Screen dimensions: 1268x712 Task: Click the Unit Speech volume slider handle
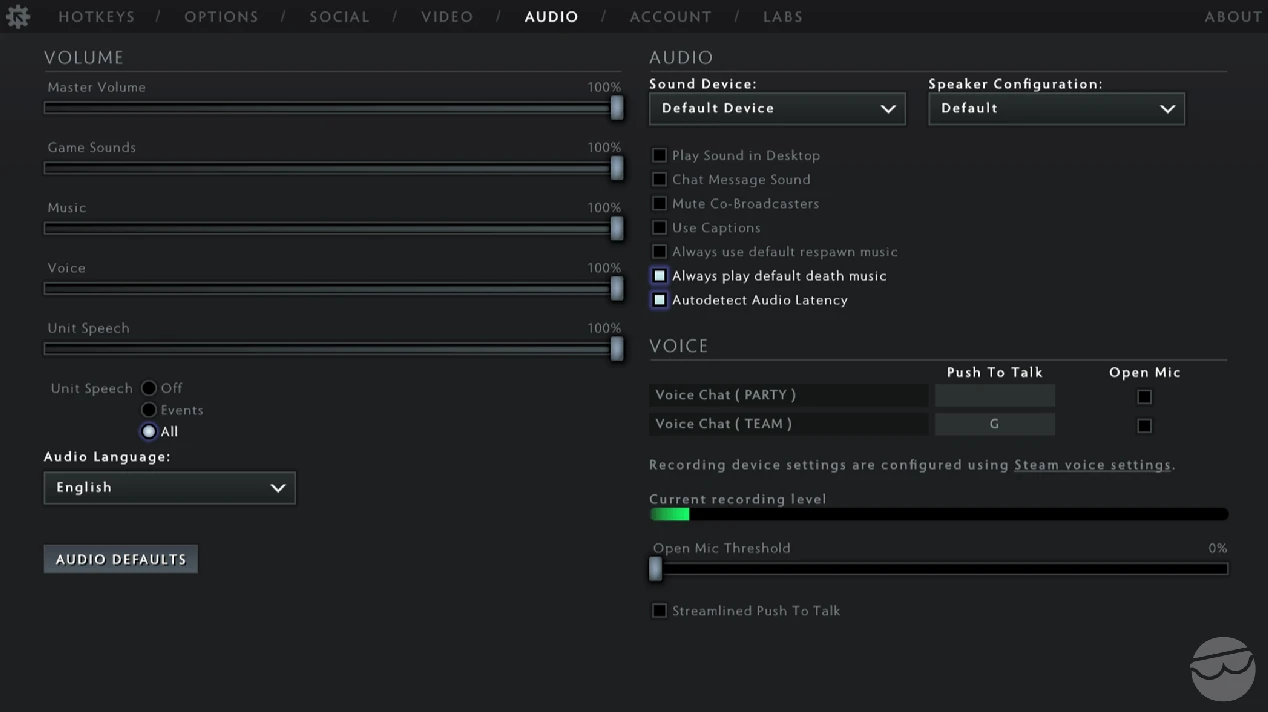point(617,348)
